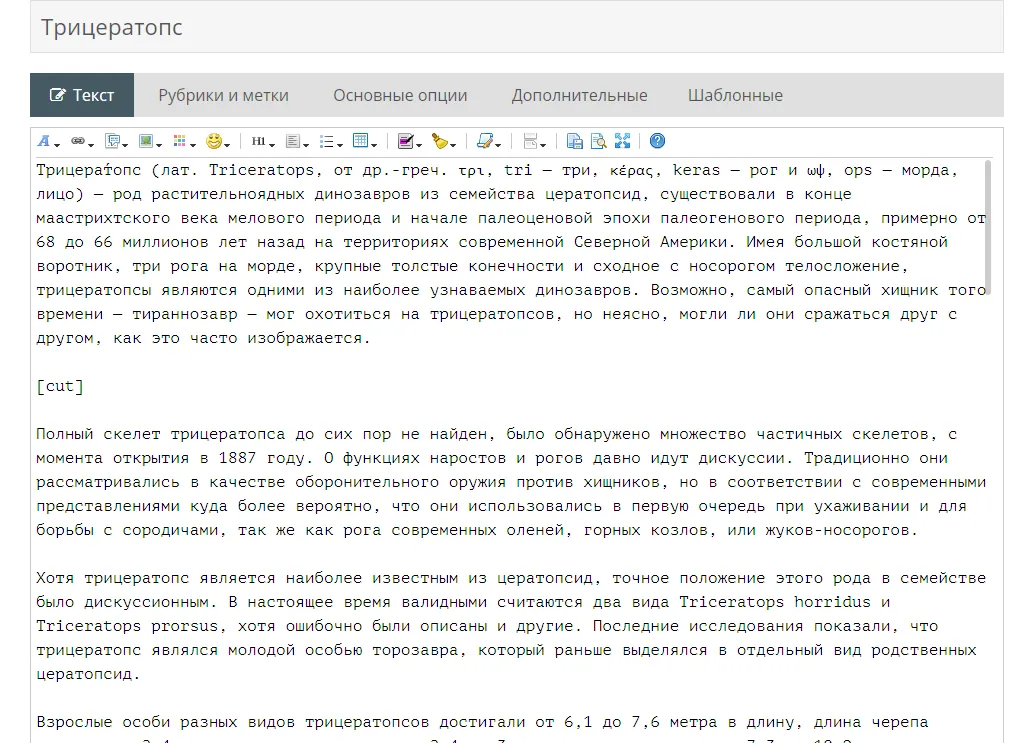
Task: Open the color grid palette
Action: (180, 141)
